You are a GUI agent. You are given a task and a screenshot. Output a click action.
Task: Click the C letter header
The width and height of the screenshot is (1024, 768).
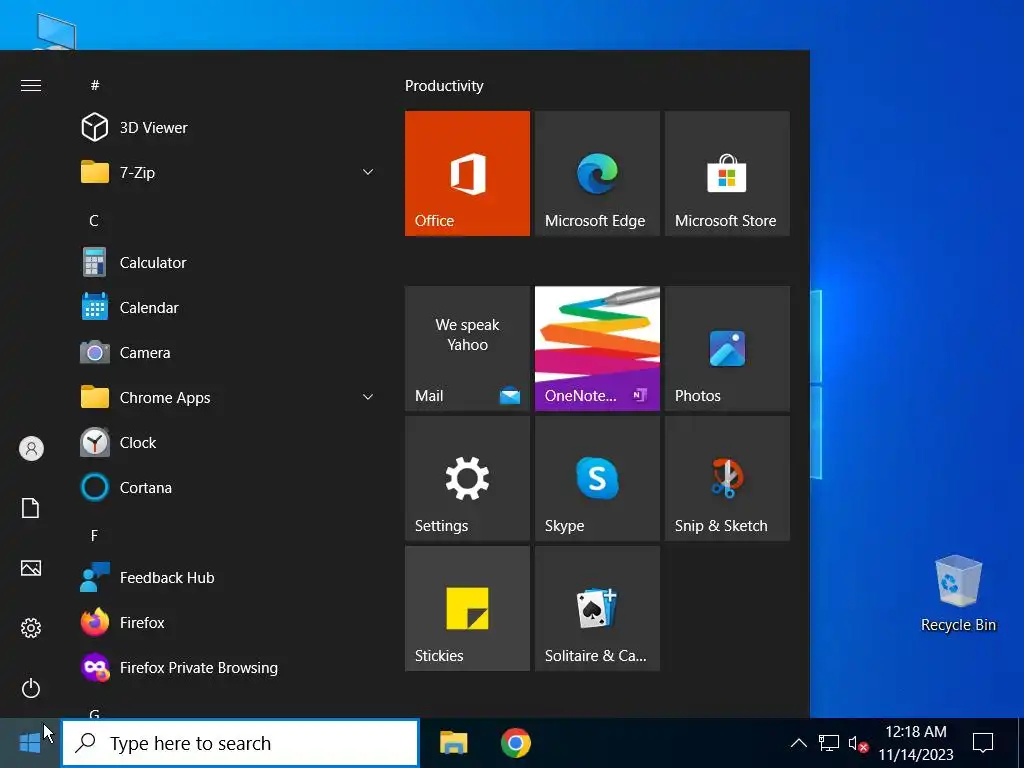pyautogui.click(x=94, y=221)
